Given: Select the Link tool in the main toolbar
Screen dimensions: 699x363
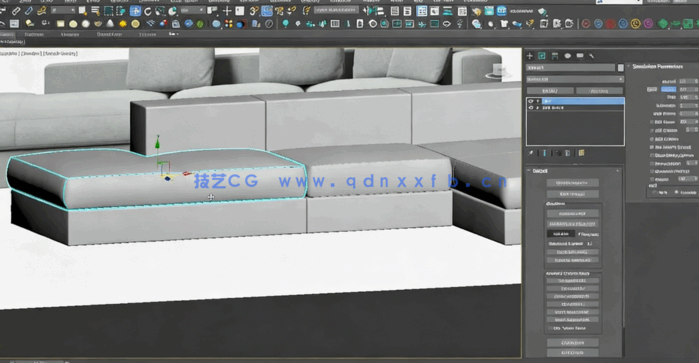Looking at the screenshot, I should (x=16, y=11).
